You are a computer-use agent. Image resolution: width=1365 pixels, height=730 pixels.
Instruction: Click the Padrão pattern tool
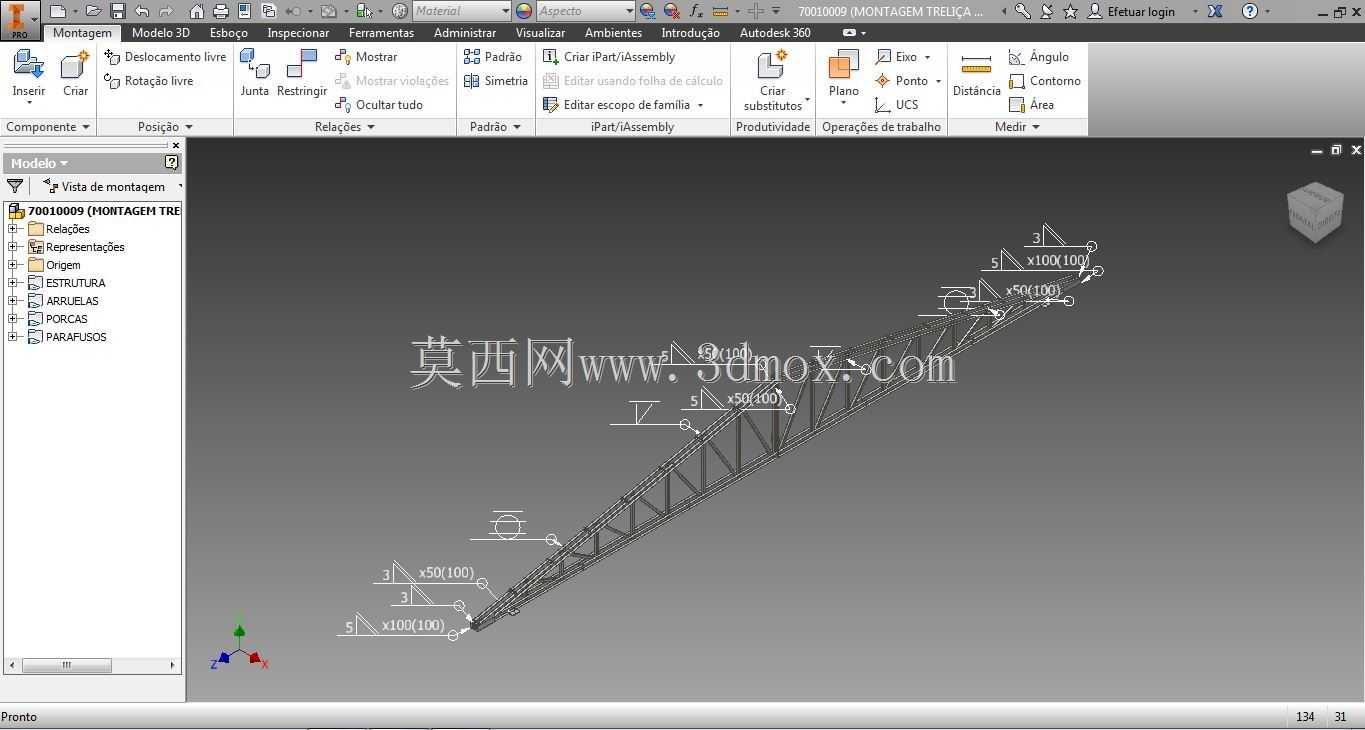[493, 57]
